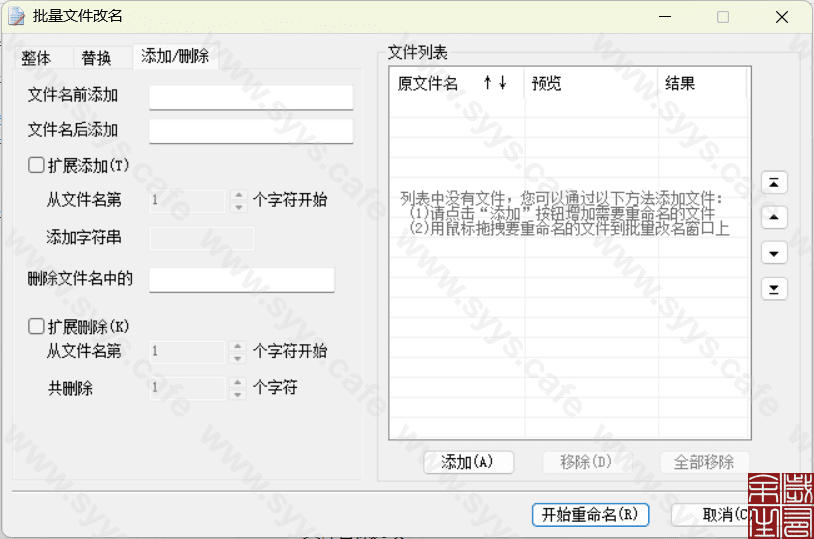Switch to the 整体 tab
This screenshot has width=814, height=539.
36,58
